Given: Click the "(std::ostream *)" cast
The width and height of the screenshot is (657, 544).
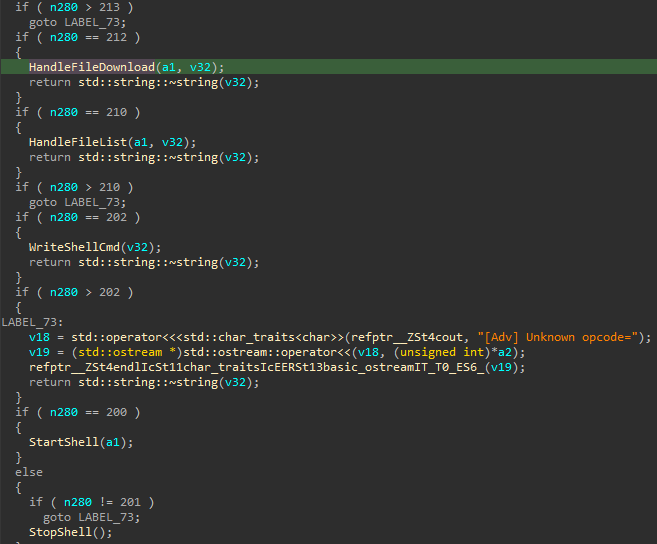Looking at the screenshot, I should 127,352.
